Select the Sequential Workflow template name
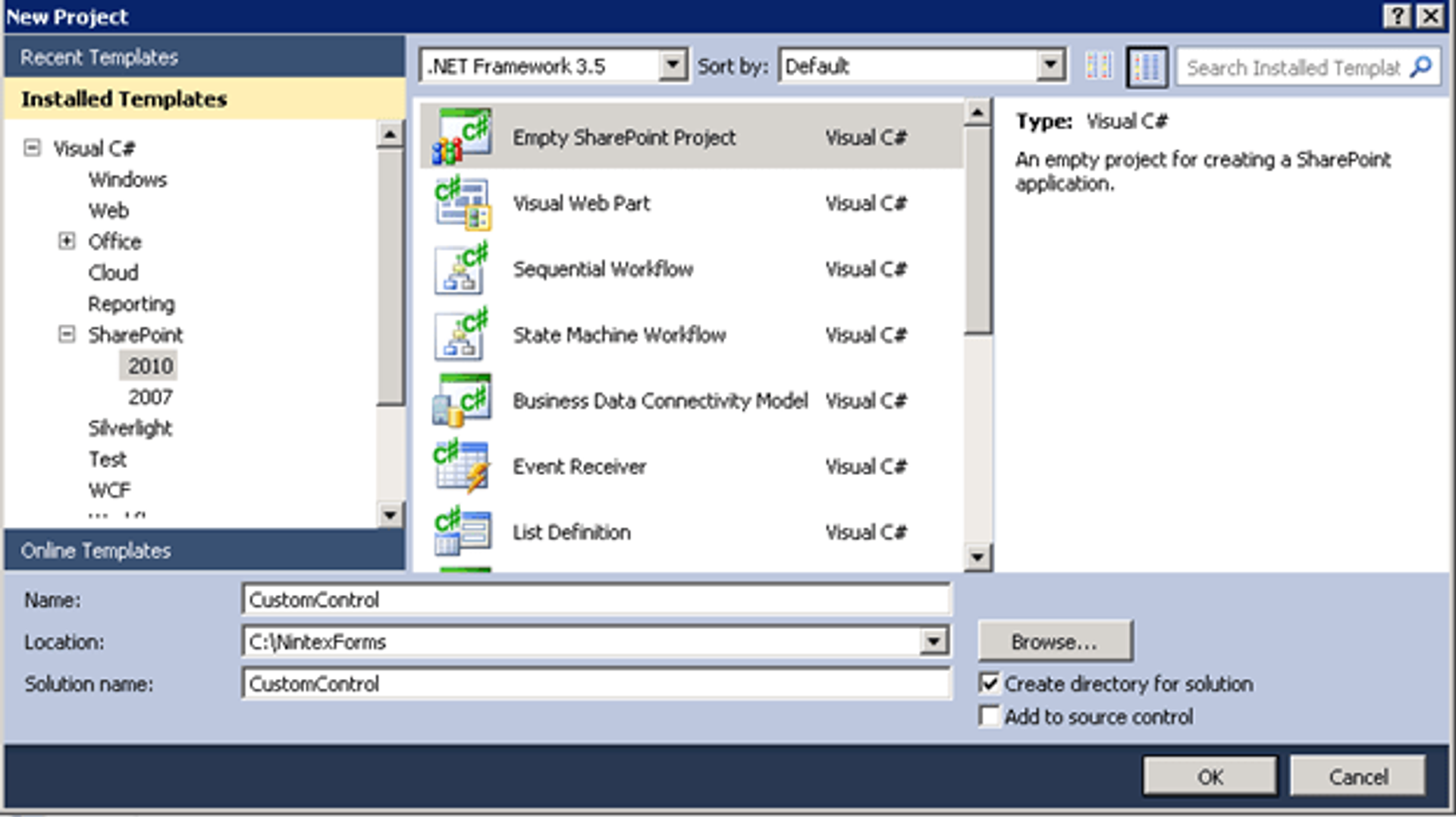 603,269
